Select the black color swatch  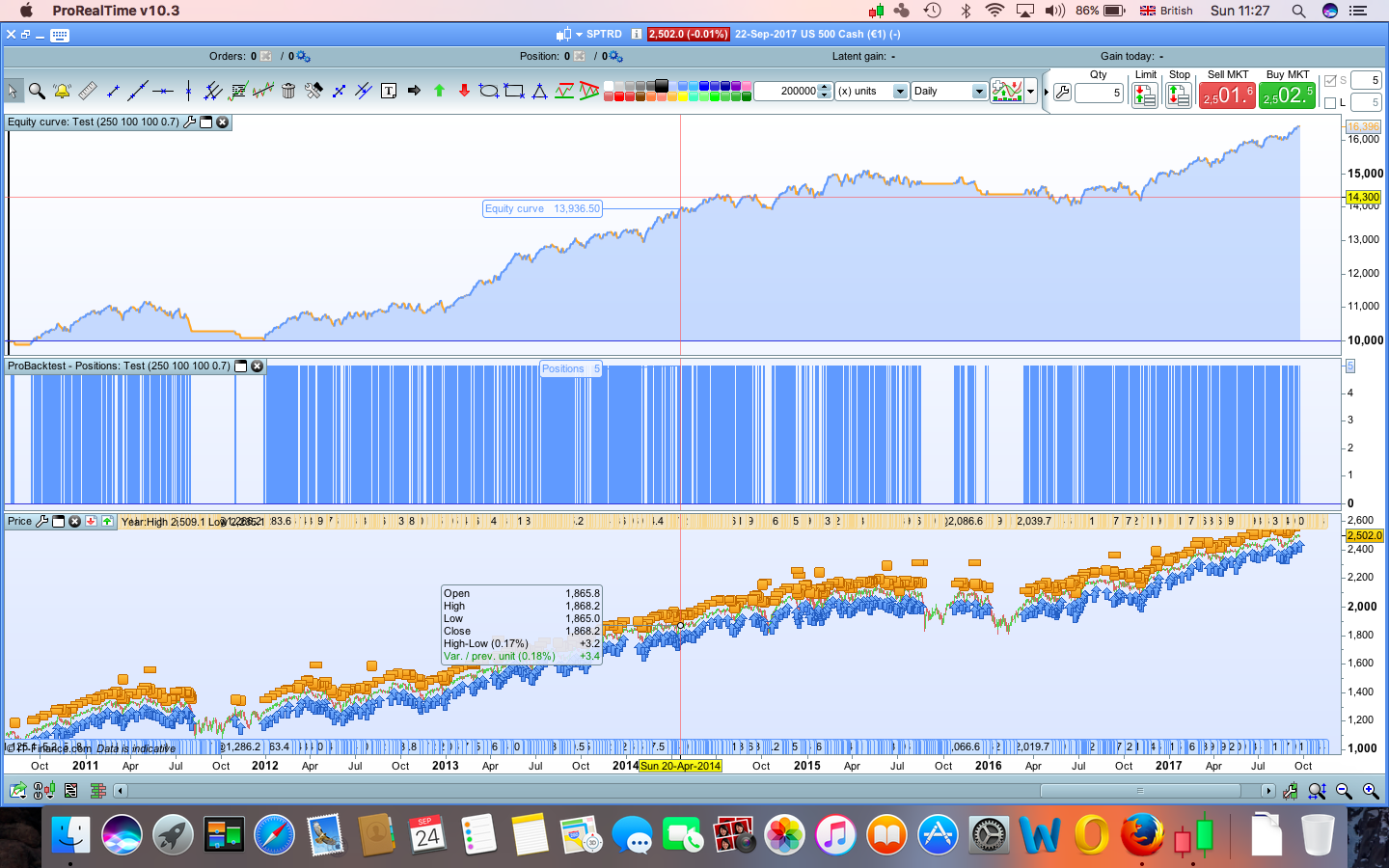tap(662, 86)
